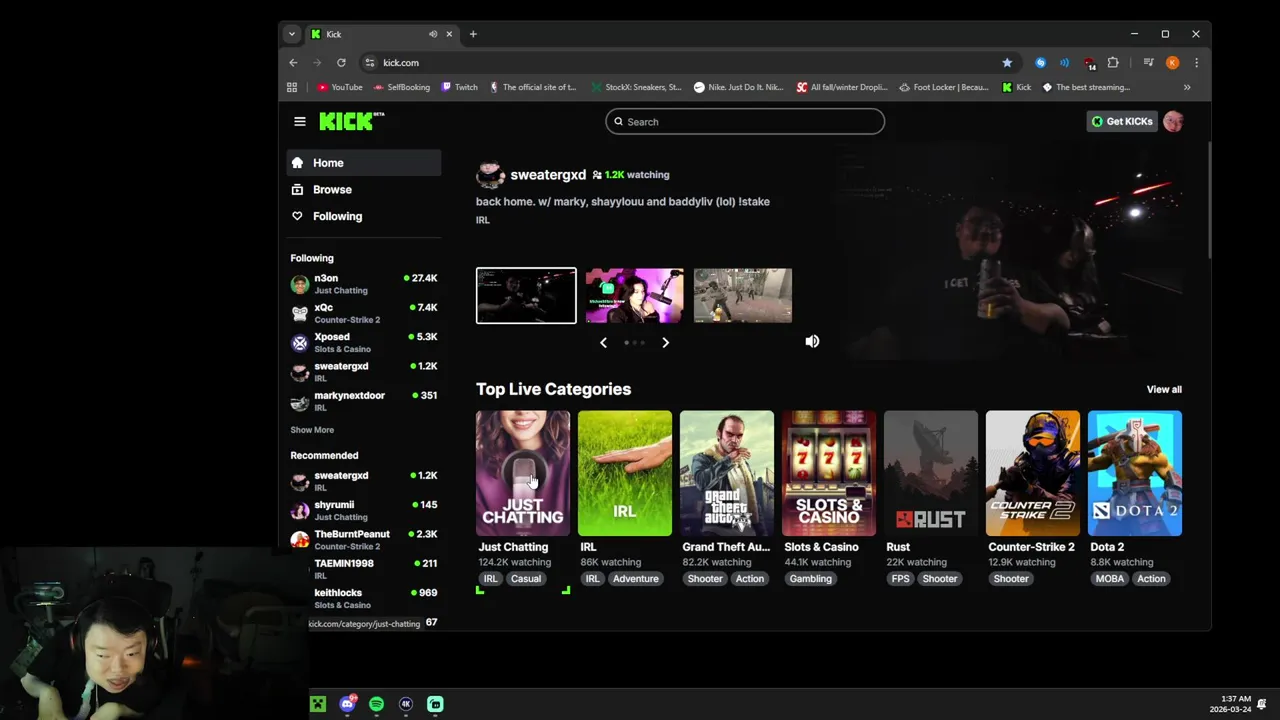Open the user avatar beside Get KICKs
This screenshot has height=720, width=1280.
(x=1173, y=121)
